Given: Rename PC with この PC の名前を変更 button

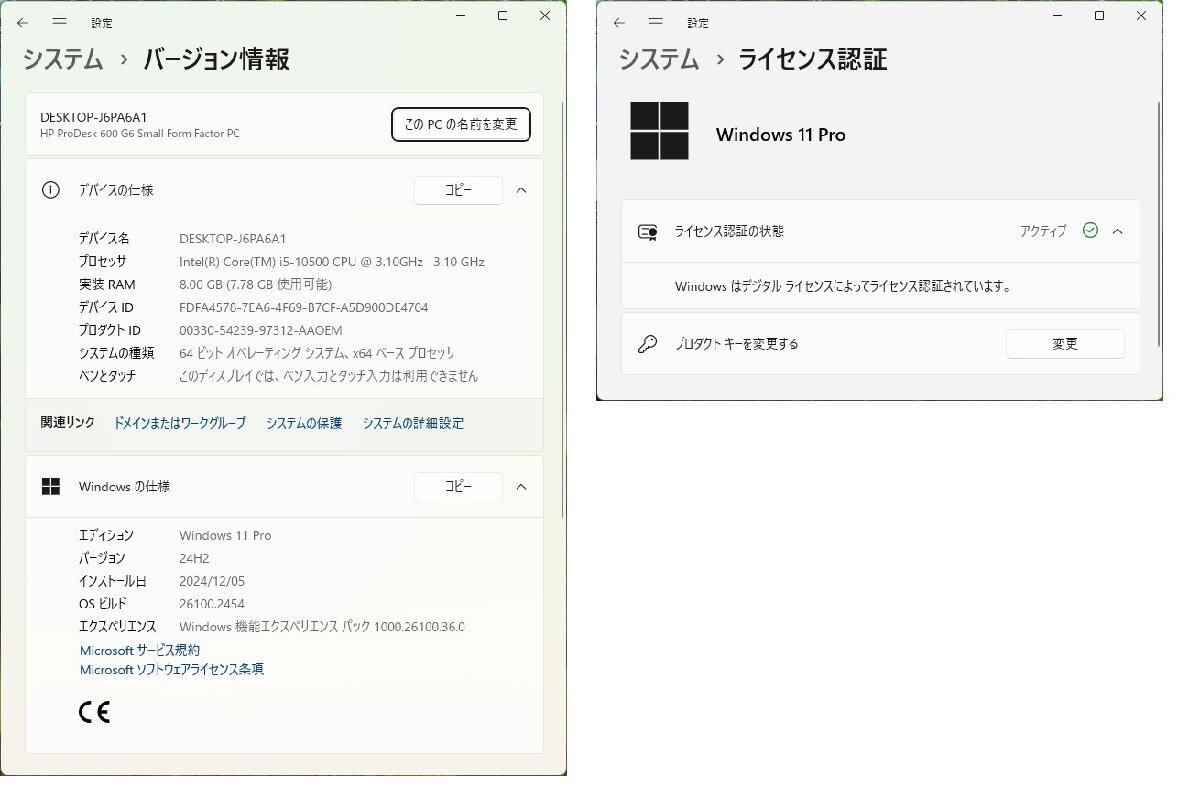Looking at the screenshot, I should tap(461, 124).
